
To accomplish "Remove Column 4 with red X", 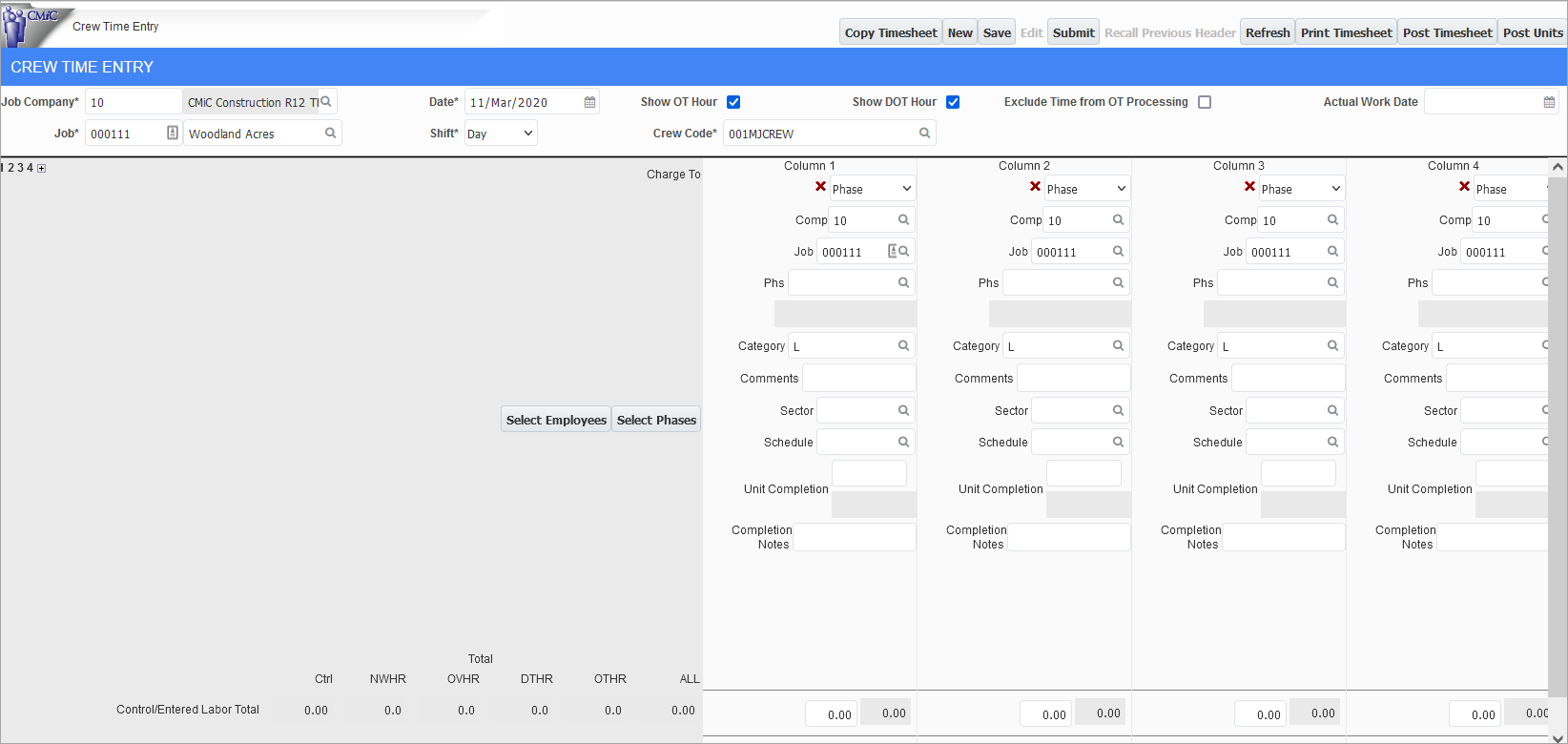I will tap(1464, 187).
